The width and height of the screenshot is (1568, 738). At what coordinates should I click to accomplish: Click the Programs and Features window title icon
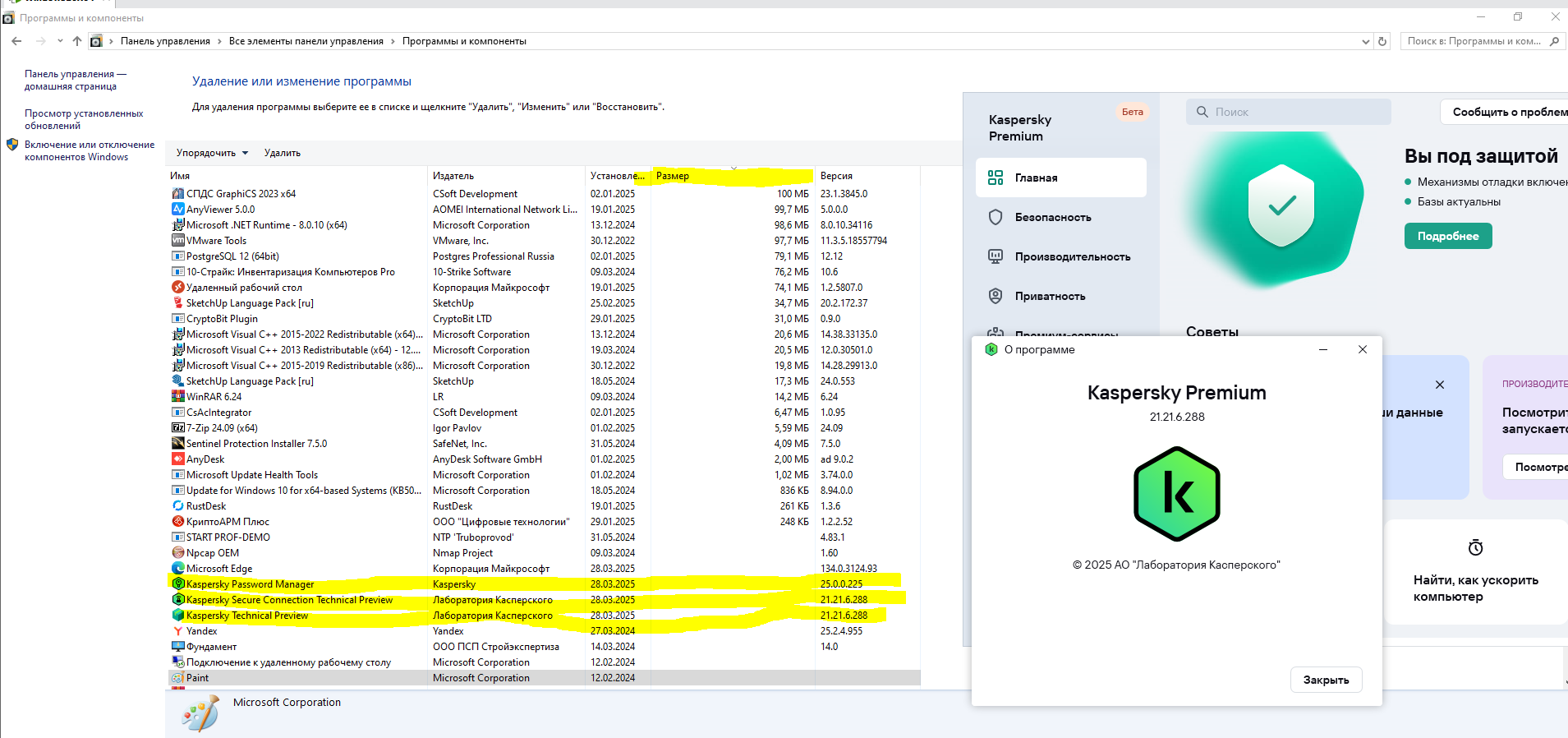[9, 18]
